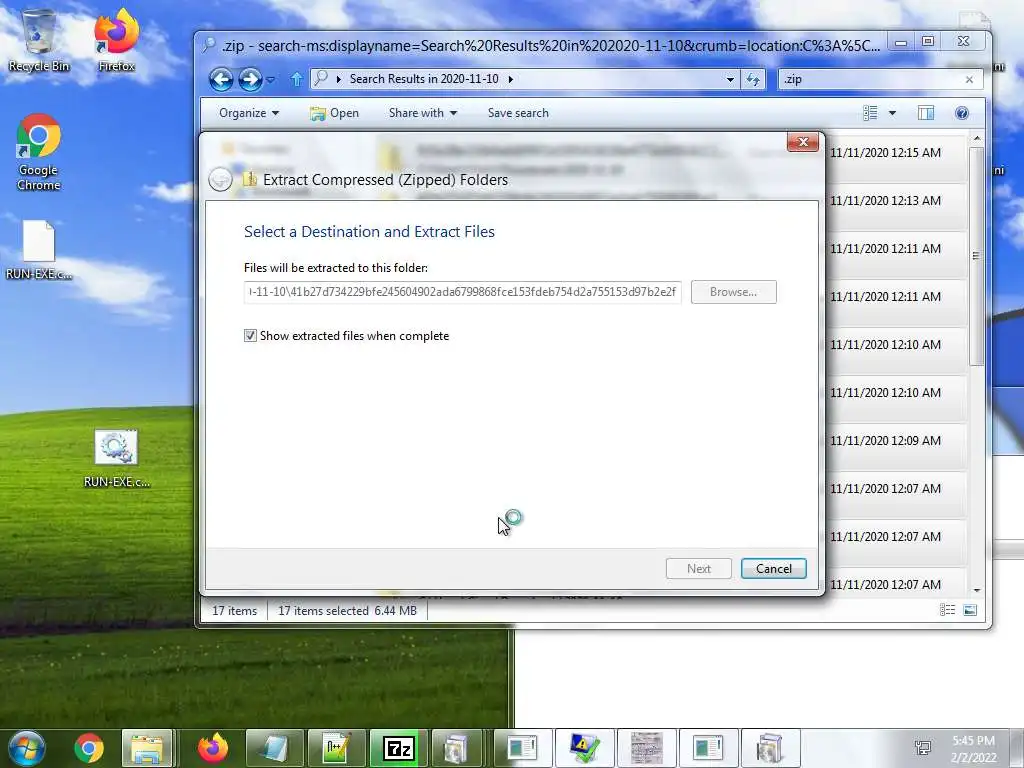Image resolution: width=1024 pixels, height=768 pixels.
Task: Click the Next button in wizard
Action: pyautogui.click(x=698, y=568)
